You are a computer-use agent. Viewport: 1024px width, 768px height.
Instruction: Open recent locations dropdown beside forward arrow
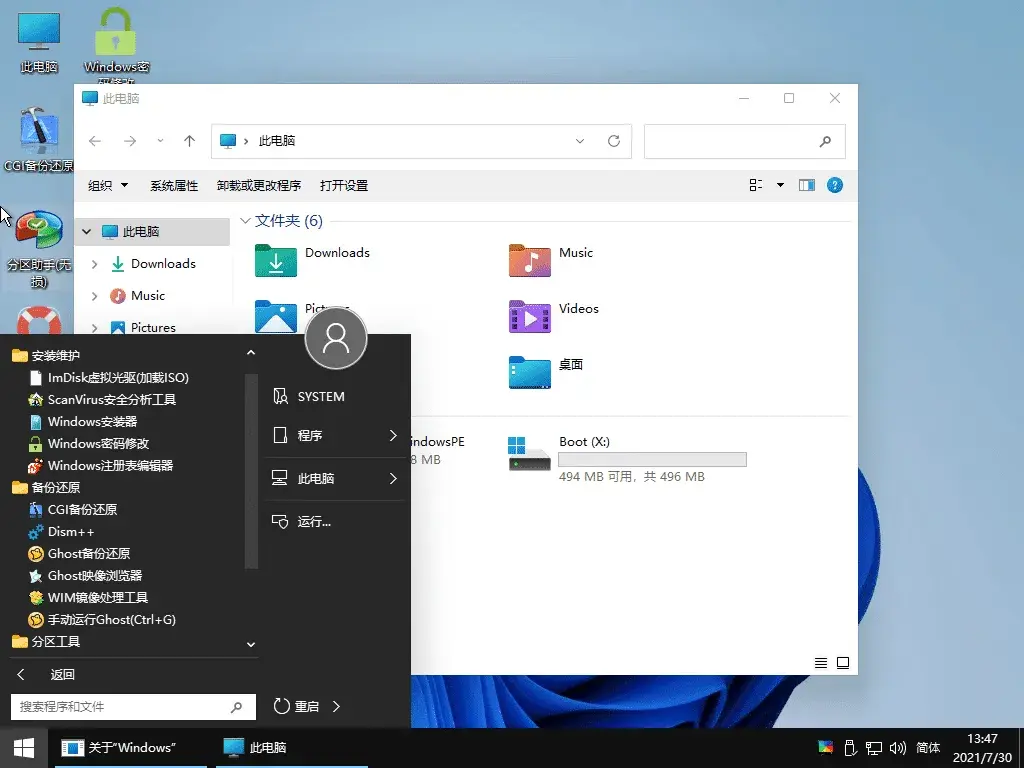160,141
